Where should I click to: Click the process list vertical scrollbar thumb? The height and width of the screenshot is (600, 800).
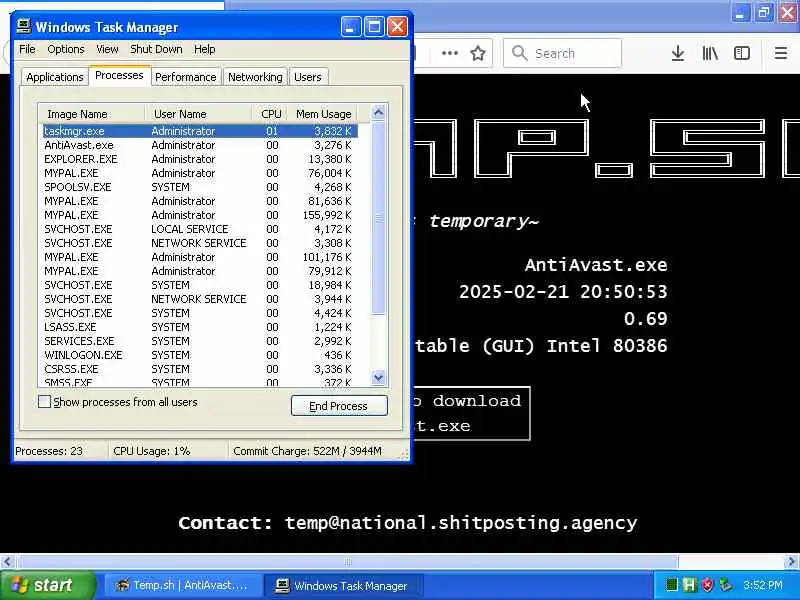(x=379, y=218)
